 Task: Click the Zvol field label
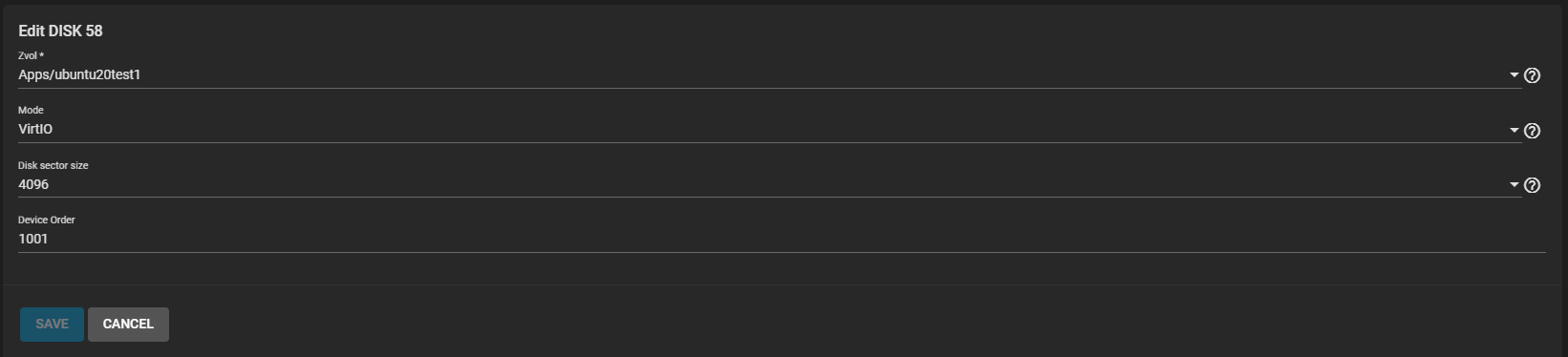27,55
